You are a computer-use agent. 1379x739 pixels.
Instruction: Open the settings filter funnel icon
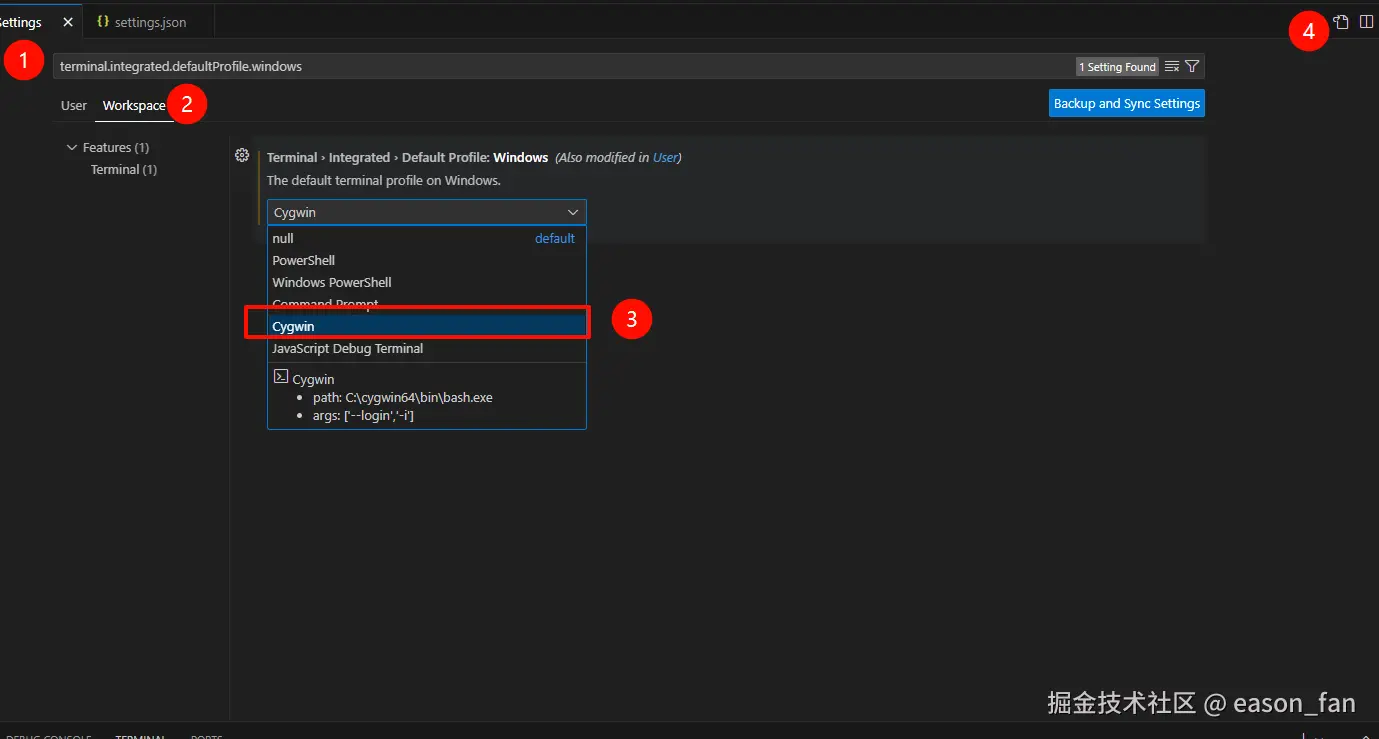tap(1192, 67)
